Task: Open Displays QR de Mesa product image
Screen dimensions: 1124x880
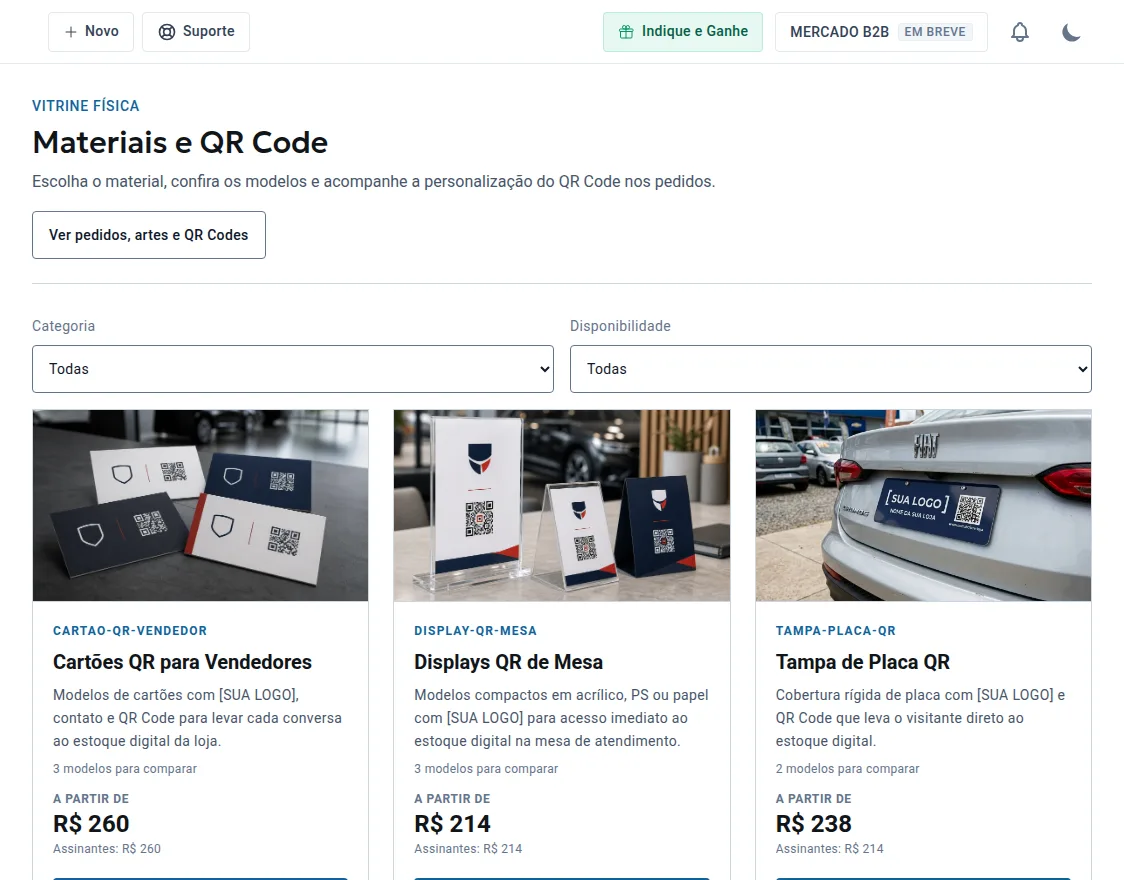Action: click(x=562, y=505)
